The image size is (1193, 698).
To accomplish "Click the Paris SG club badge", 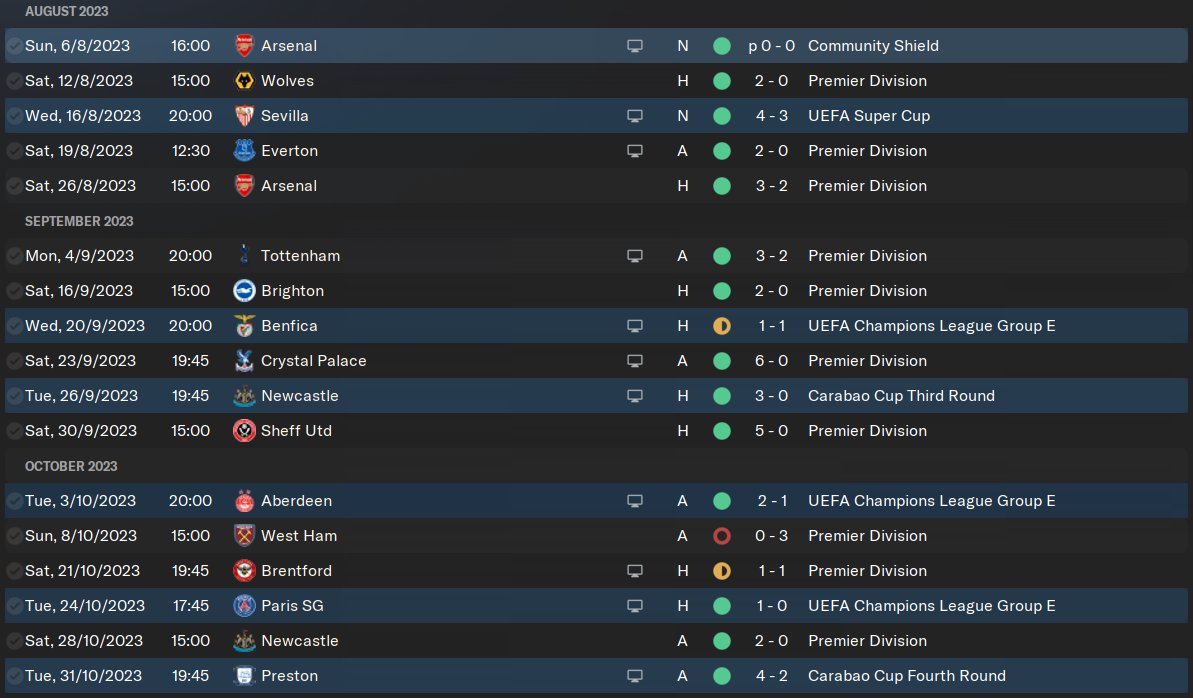I will [244, 606].
